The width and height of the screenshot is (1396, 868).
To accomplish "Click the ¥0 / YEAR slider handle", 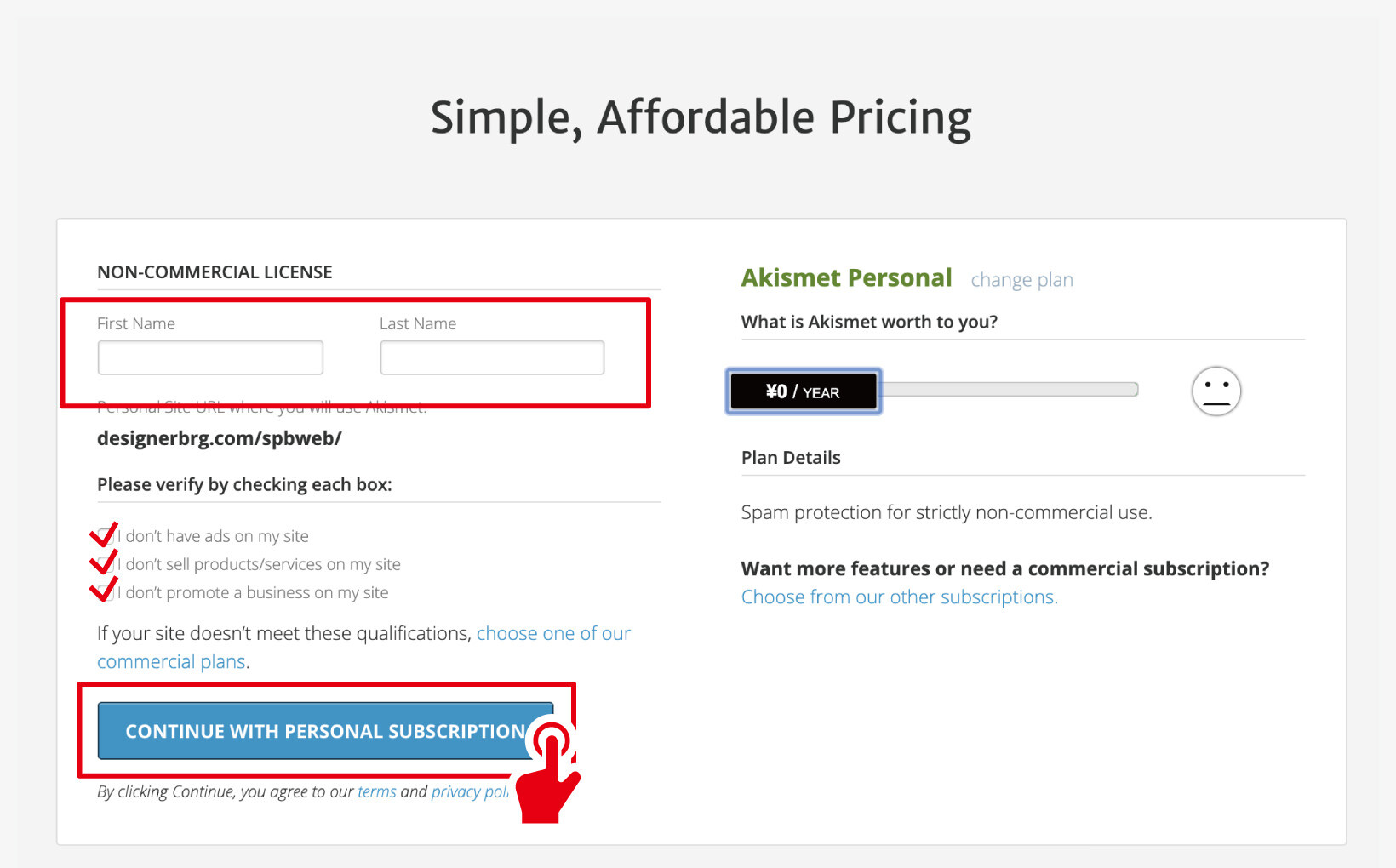I will tap(803, 391).
